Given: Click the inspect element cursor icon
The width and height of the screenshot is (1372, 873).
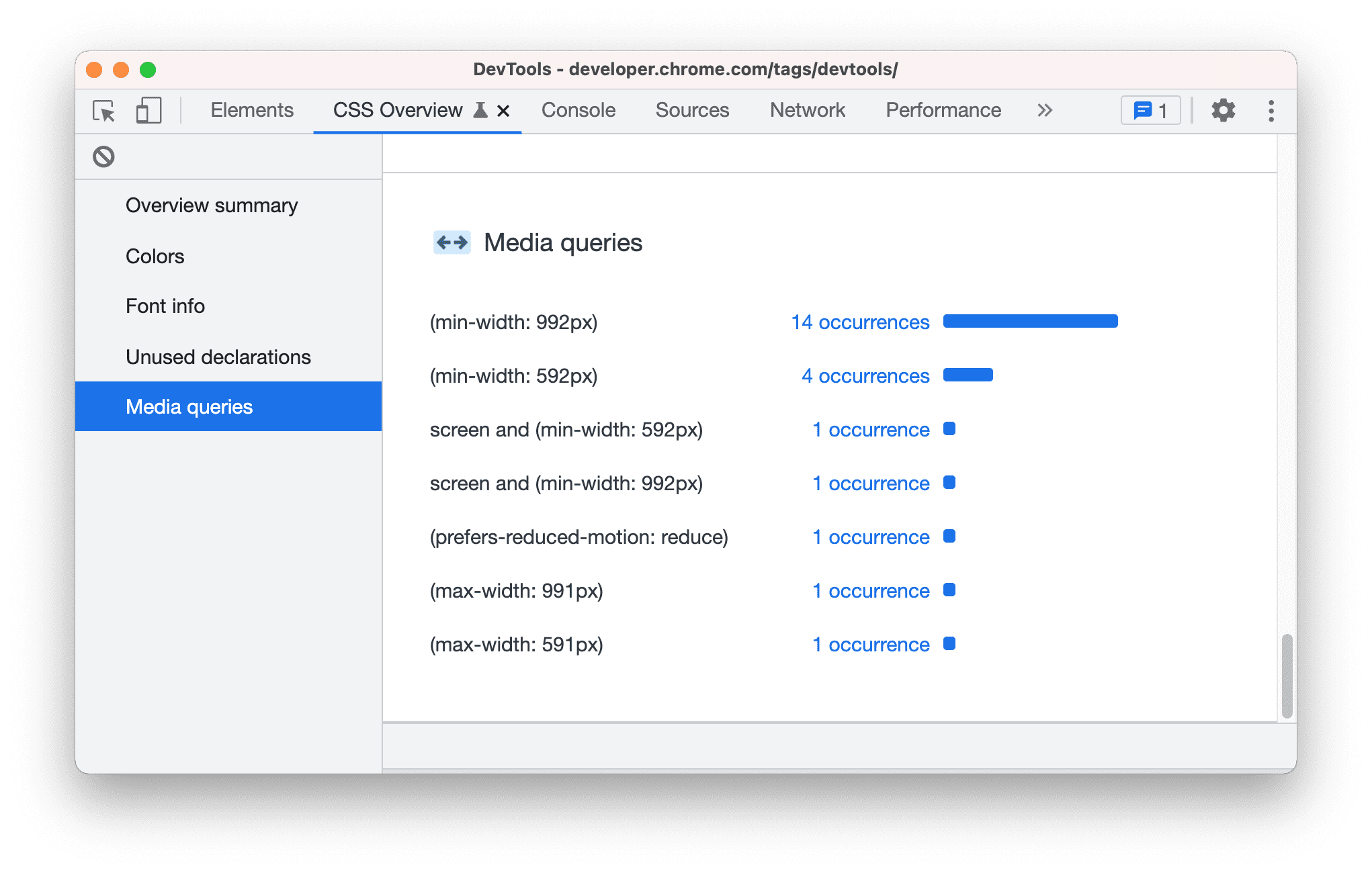Looking at the screenshot, I should pos(103,110).
